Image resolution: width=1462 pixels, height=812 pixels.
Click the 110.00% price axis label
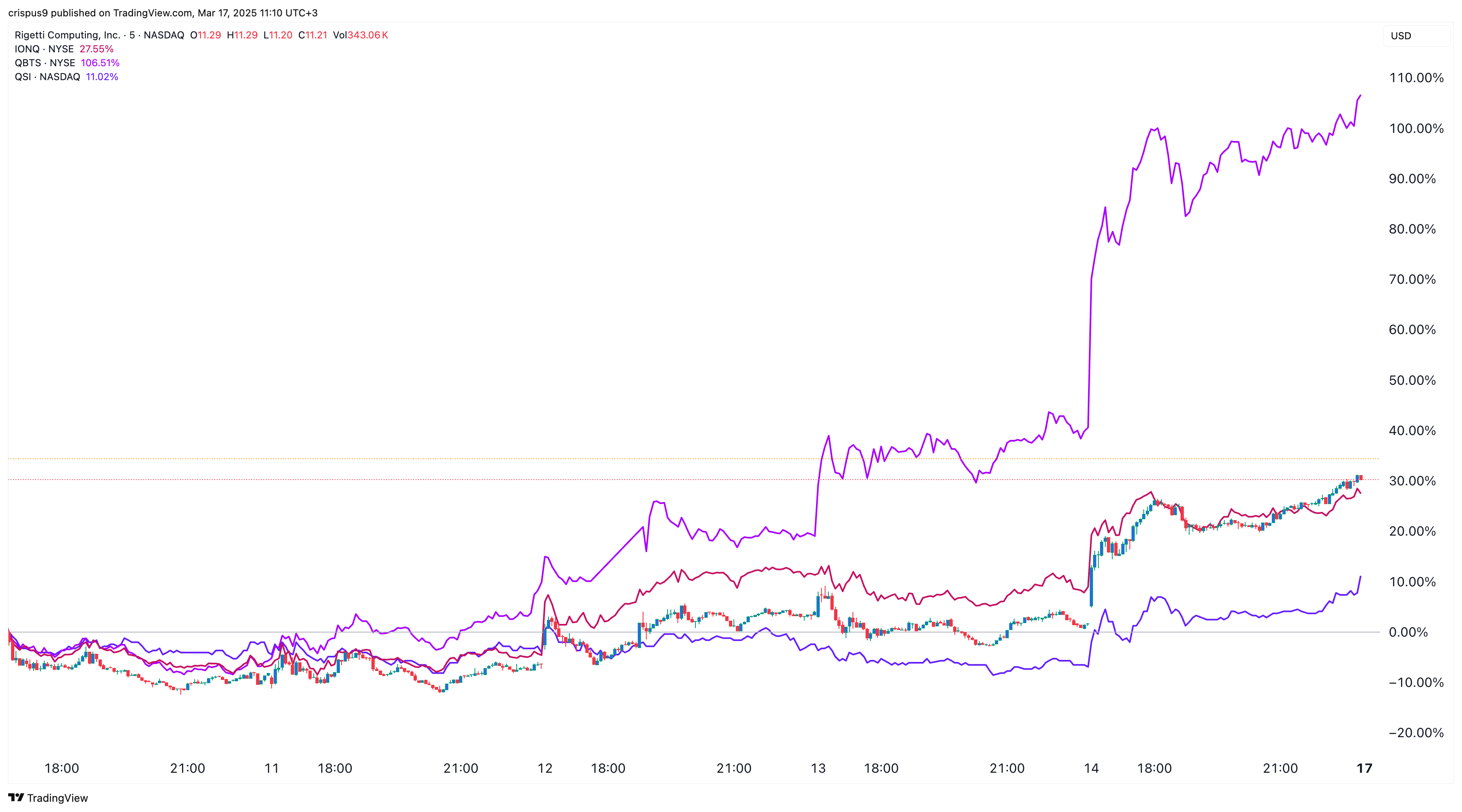pos(1416,79)
